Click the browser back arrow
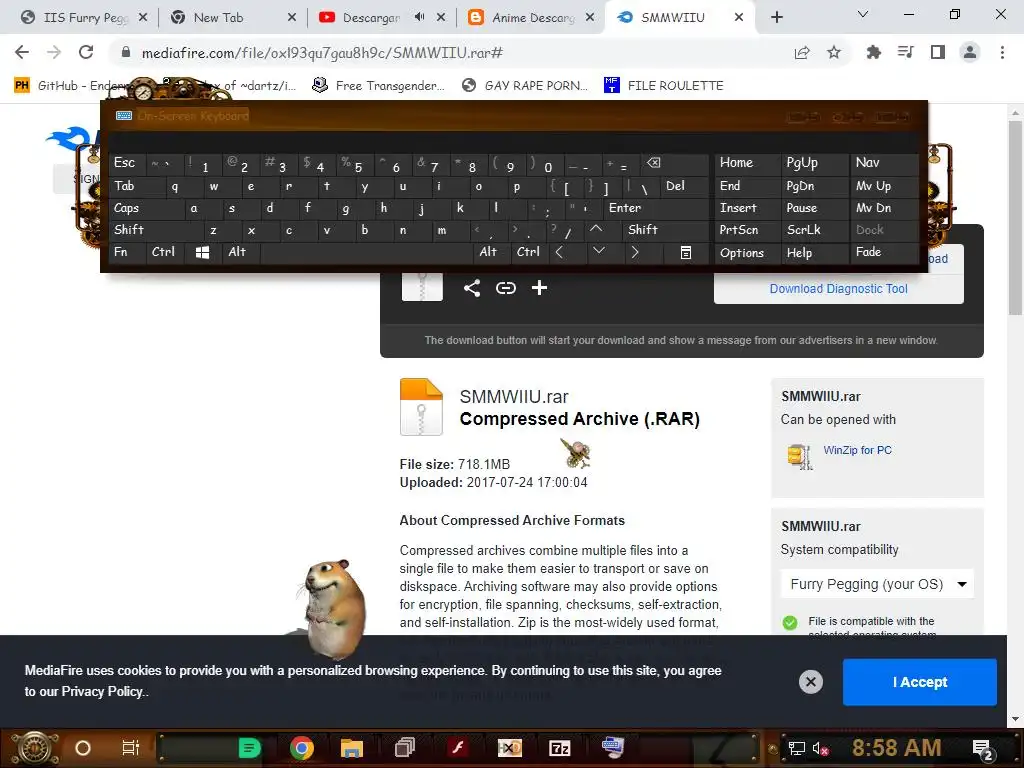This screenshot has height=768, width=1024. (22, 52)
